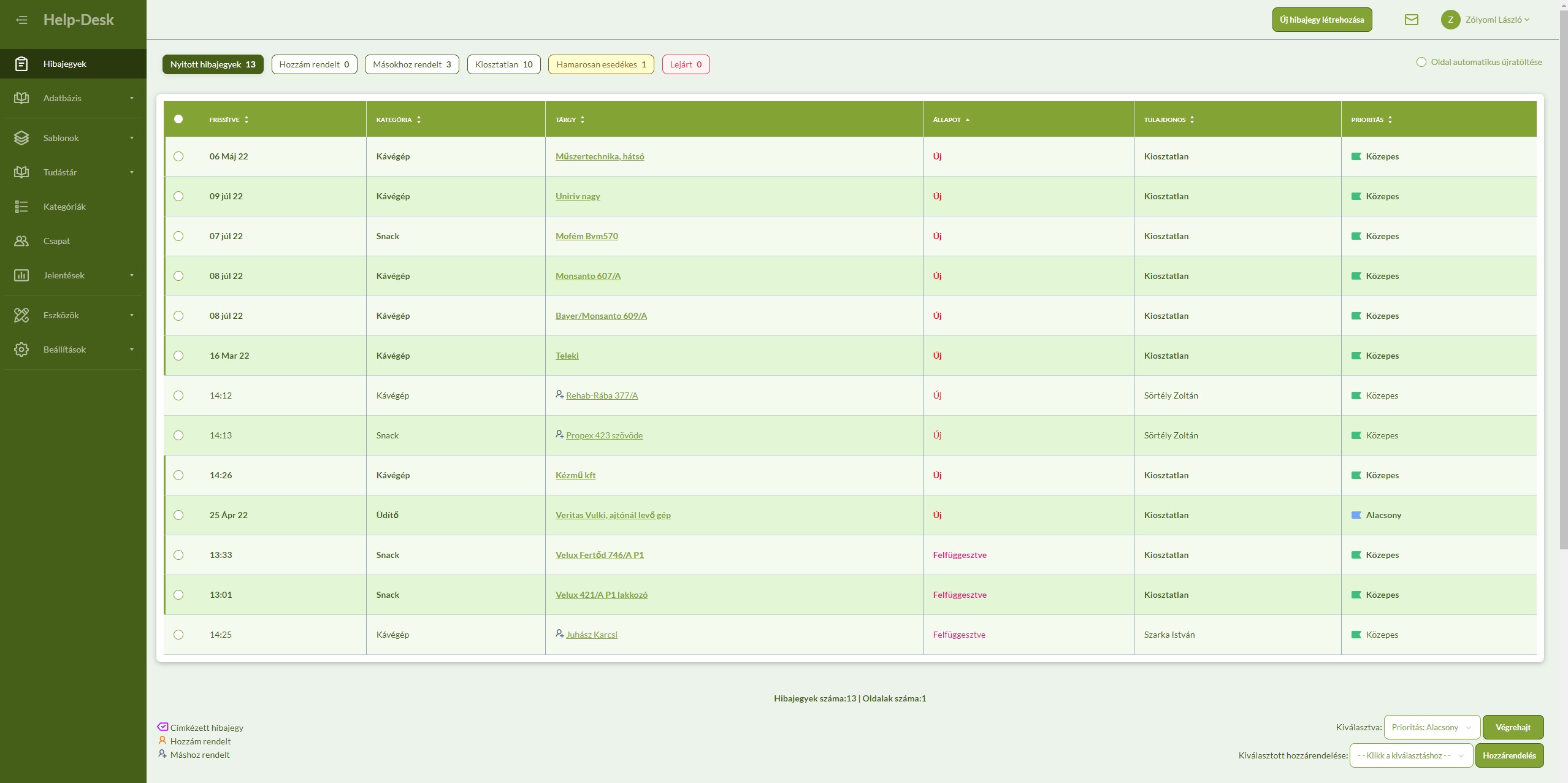Click the green priority flag for Teleki row

click(1356, 356)
